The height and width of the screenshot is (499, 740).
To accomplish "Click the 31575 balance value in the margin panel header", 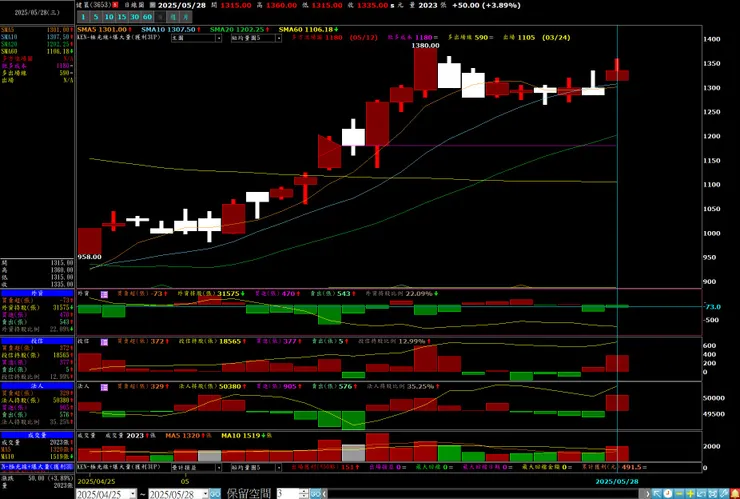I will click(x=228, y=294).
